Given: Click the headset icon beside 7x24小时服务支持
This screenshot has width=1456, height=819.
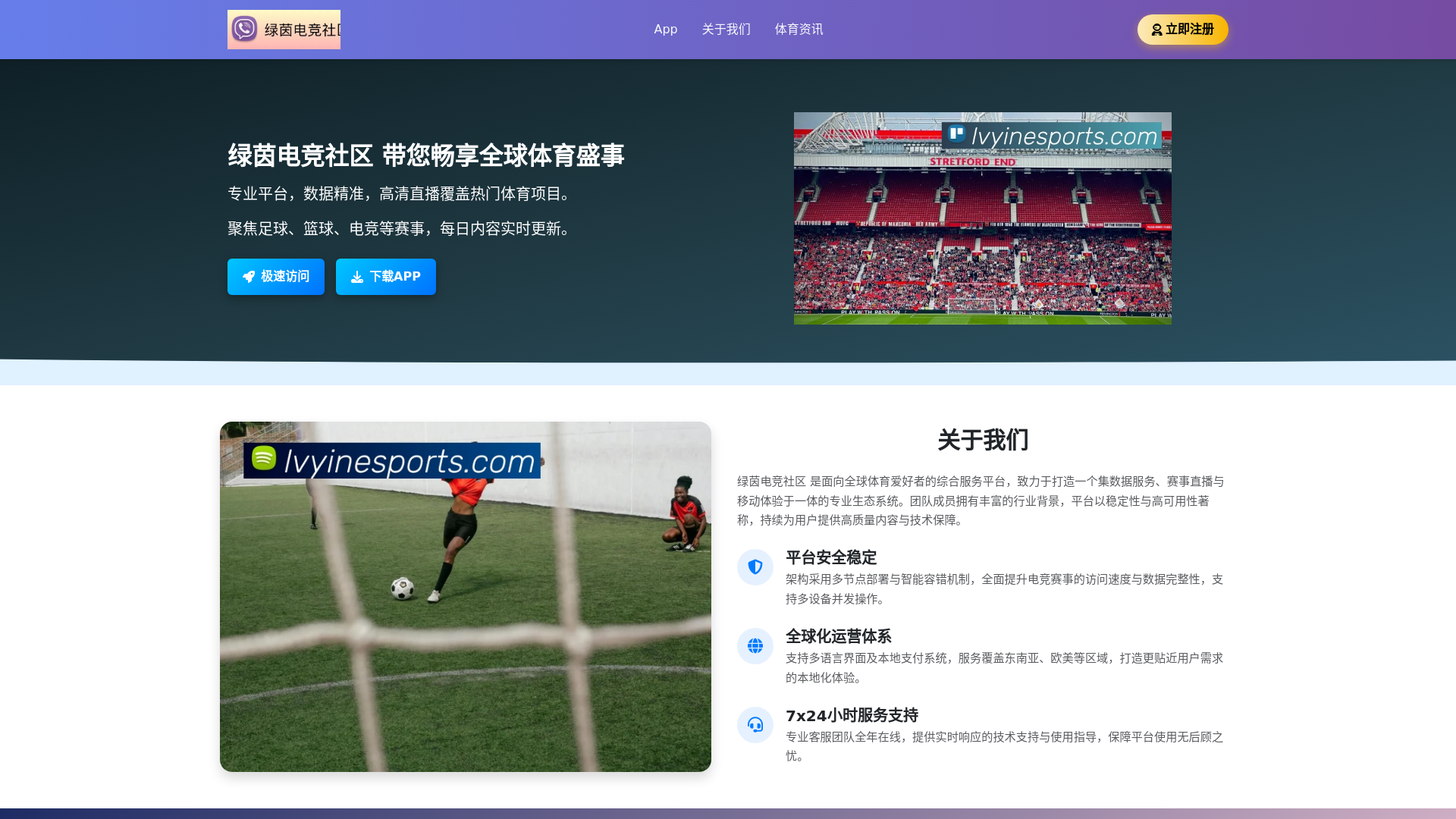Looking at the screenshot, I should click(755, 725).
